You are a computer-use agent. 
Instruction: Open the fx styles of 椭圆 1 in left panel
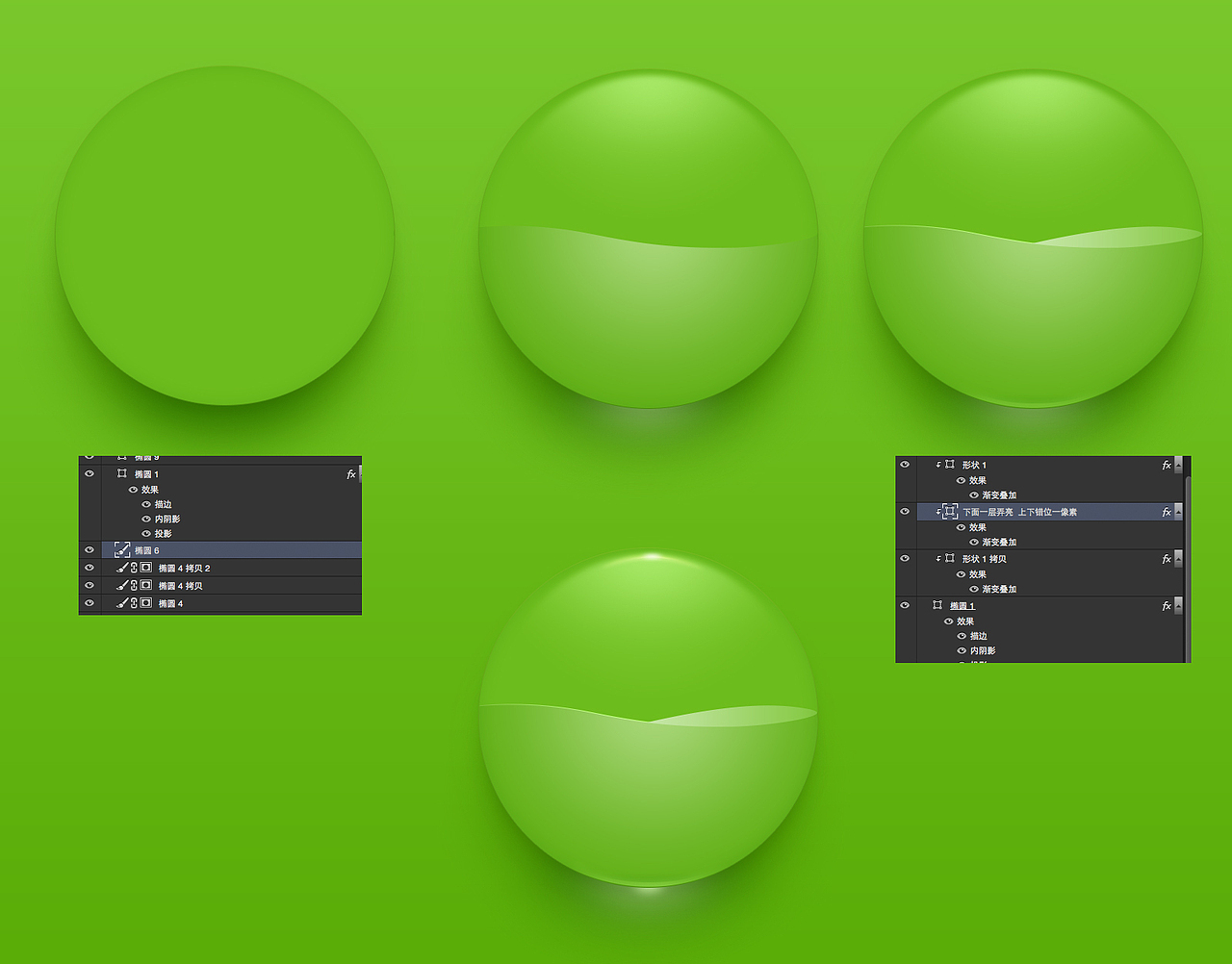pos(351,474)
